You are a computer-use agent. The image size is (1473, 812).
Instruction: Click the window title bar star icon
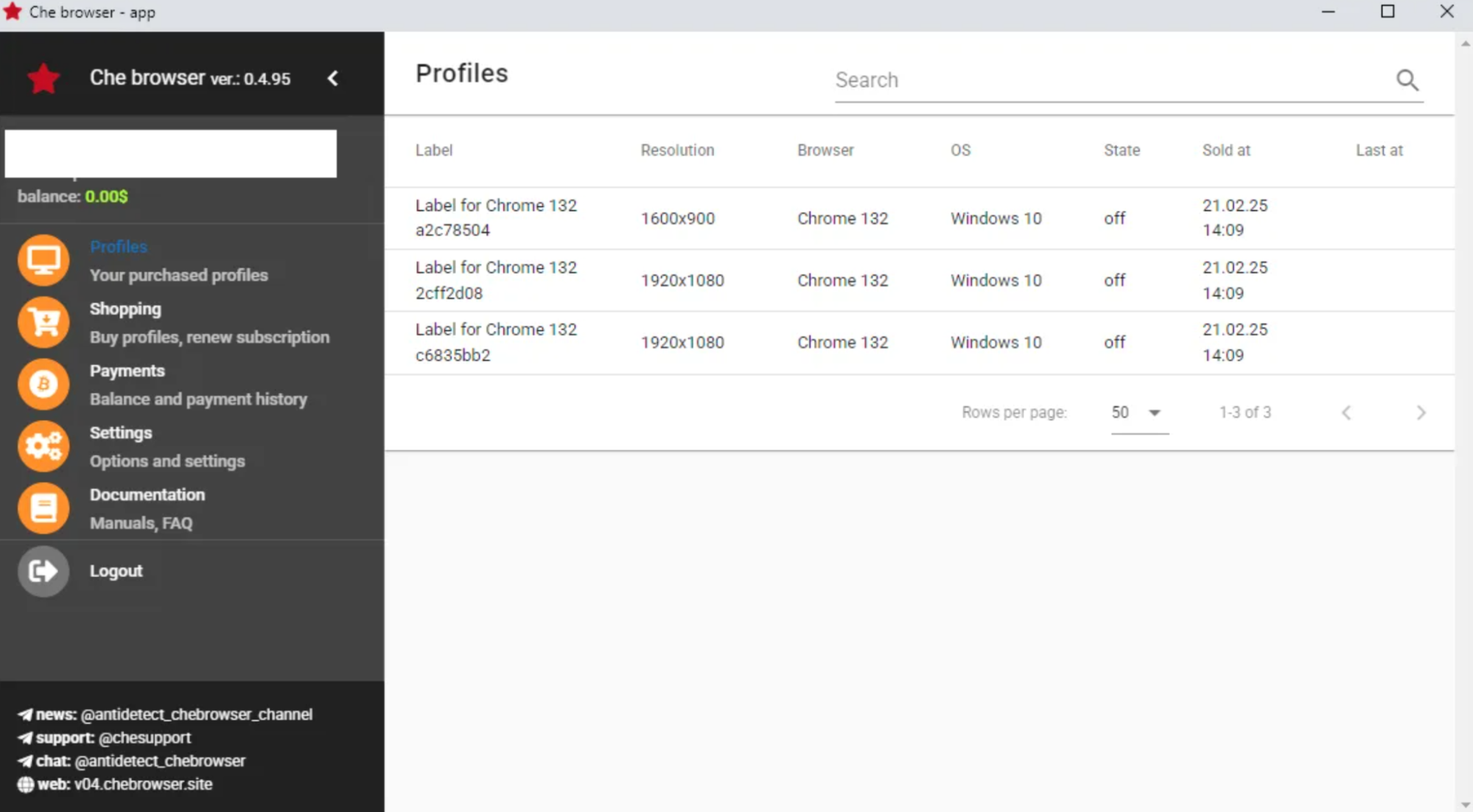[13, 12]
